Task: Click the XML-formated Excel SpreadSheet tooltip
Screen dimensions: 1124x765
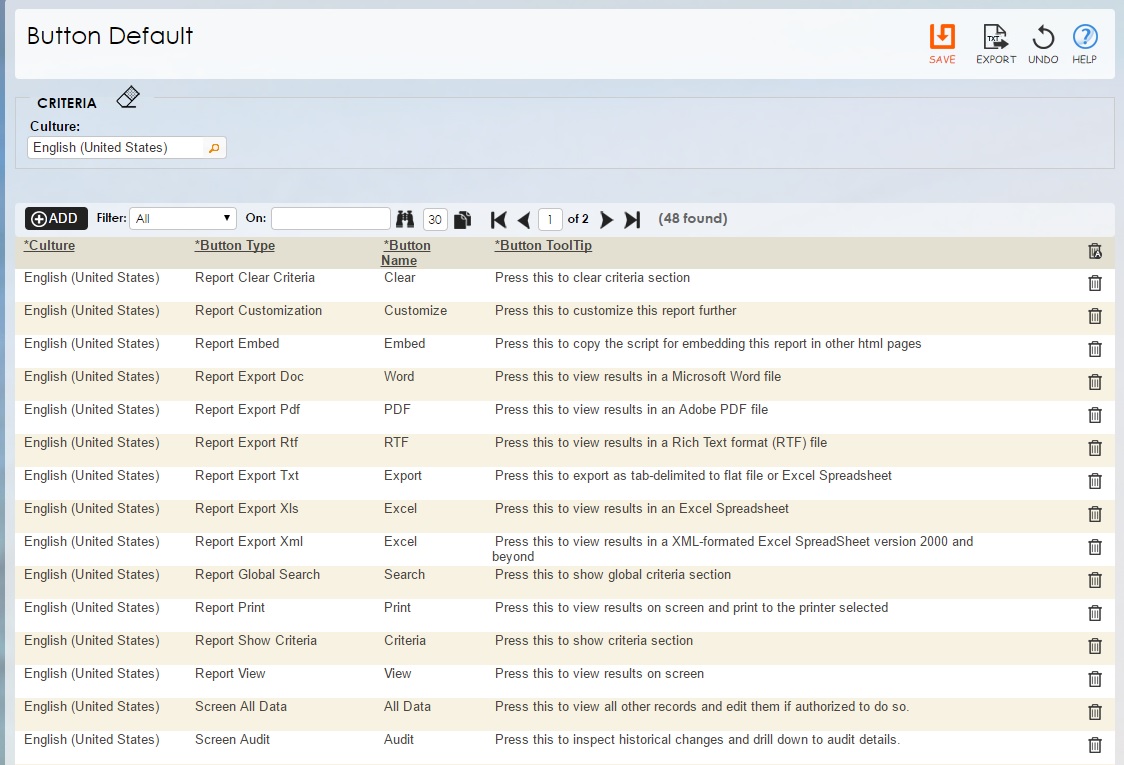Action: coord(733,548)
